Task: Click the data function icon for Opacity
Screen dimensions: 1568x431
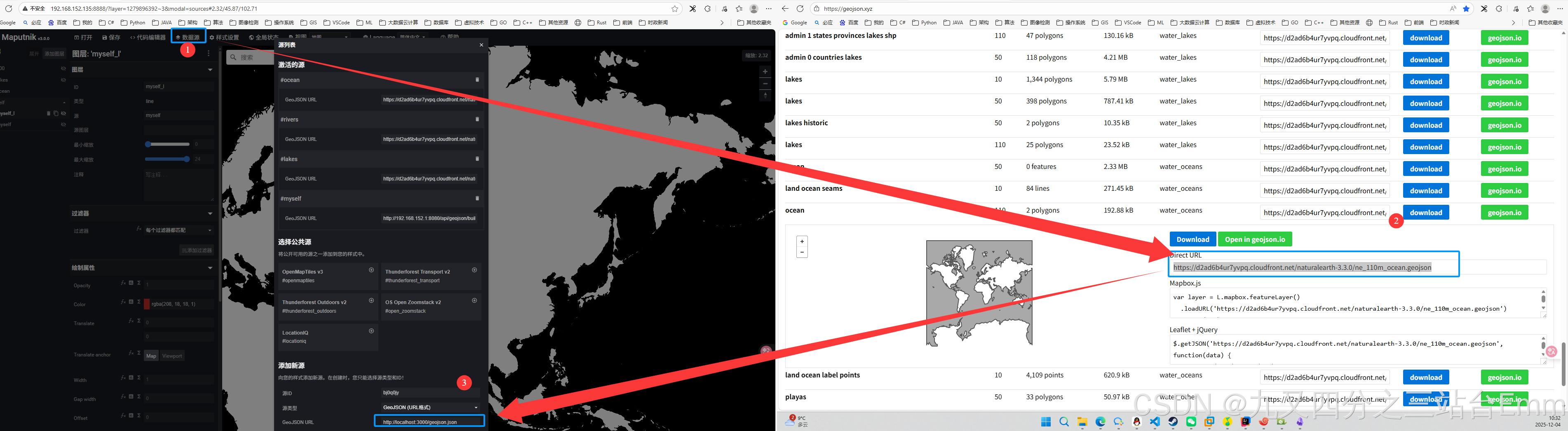Action: [x=131, y=283]
